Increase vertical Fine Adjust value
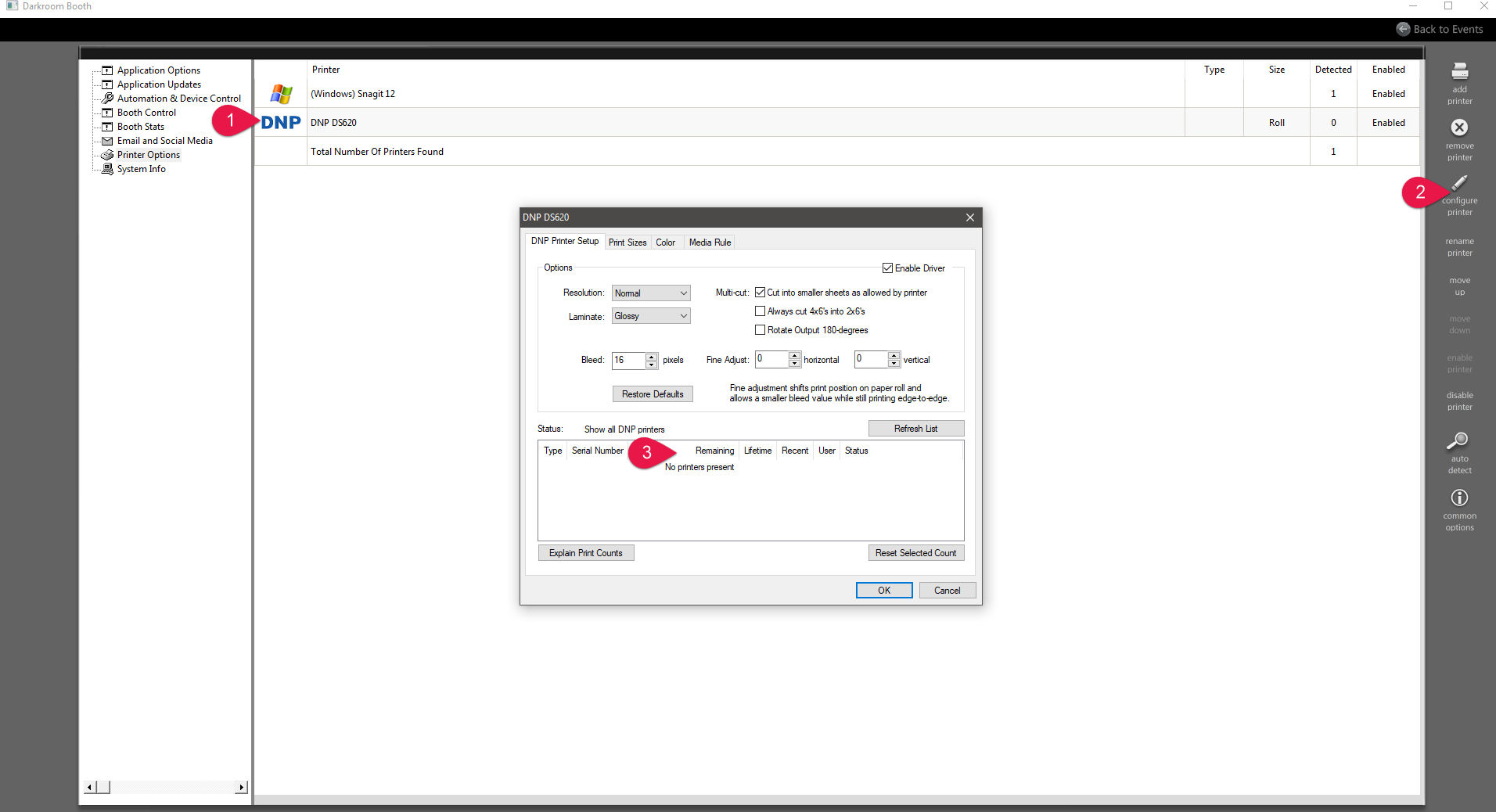The width and height of the screenshot is (1496, 812). point(894,355)
